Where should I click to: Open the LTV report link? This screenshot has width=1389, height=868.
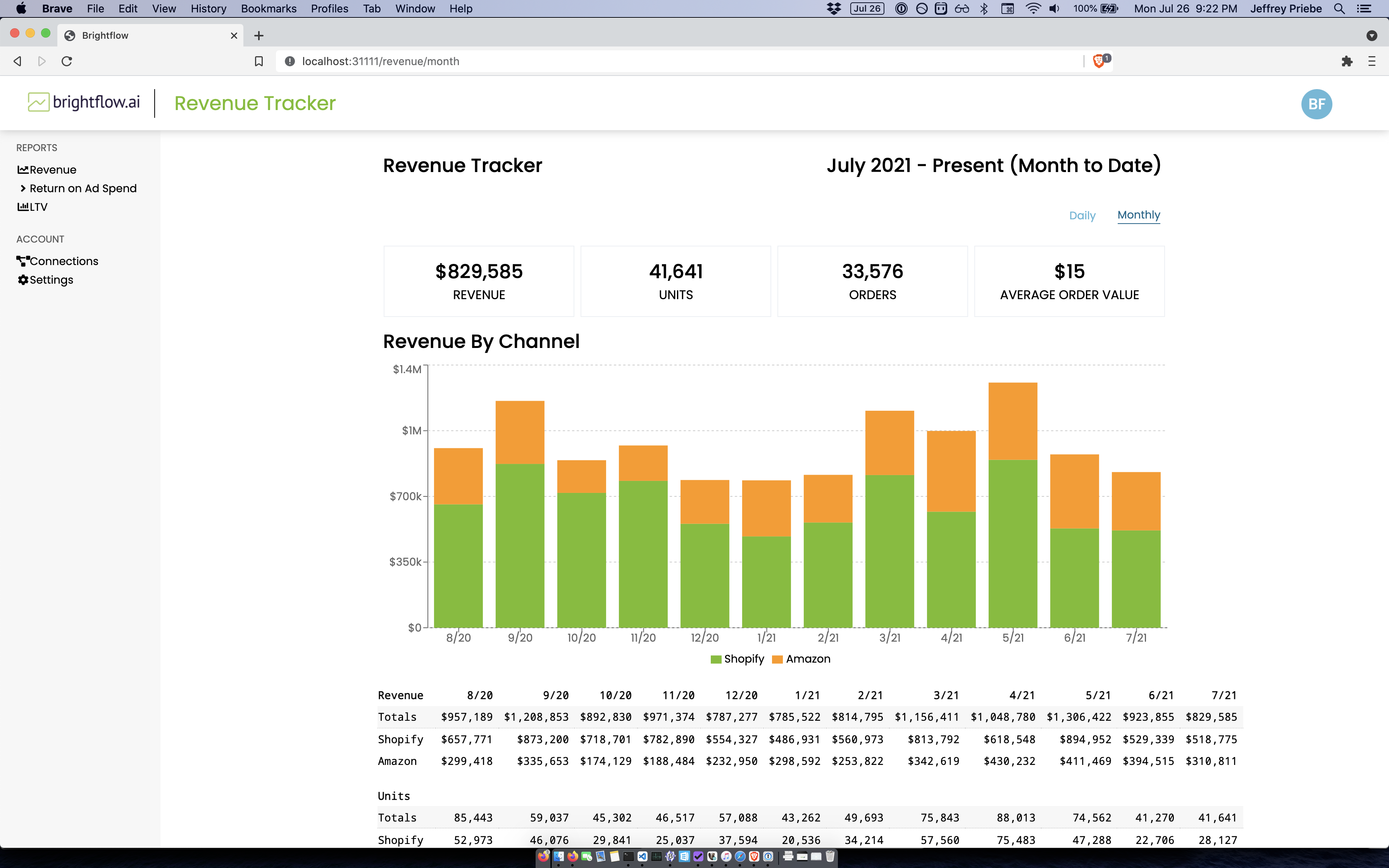tap(38, 207)
